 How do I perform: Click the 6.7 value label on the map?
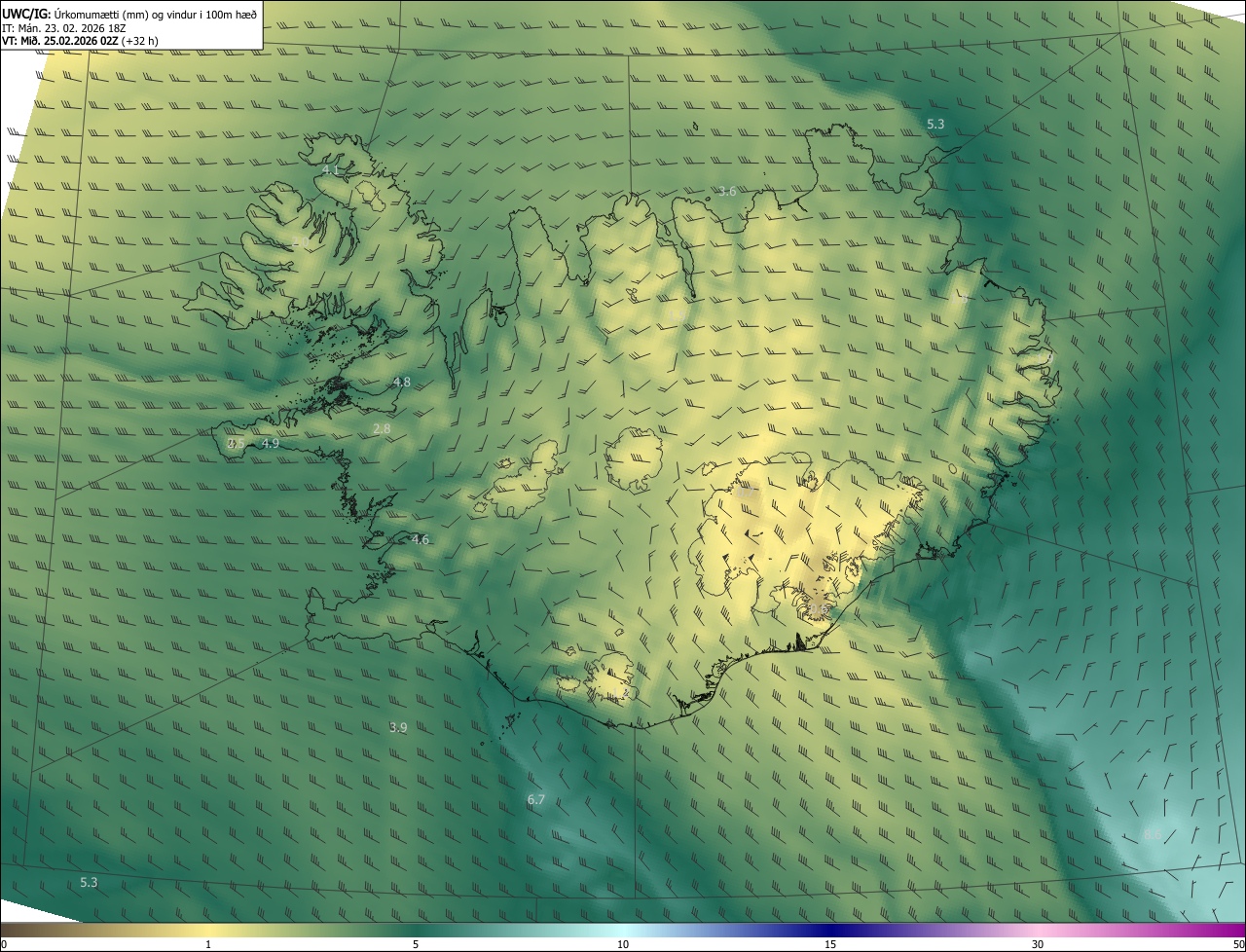coord(535,800)
